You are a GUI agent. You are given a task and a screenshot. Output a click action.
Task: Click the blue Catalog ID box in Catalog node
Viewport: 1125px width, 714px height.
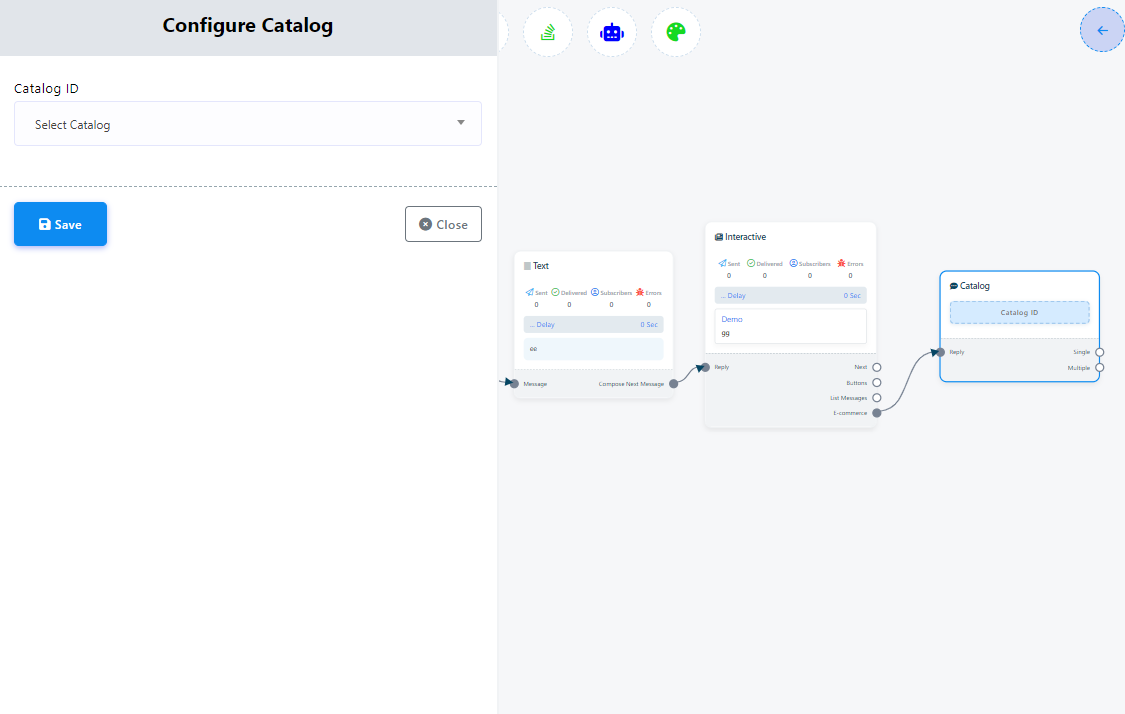(1019, 312)
